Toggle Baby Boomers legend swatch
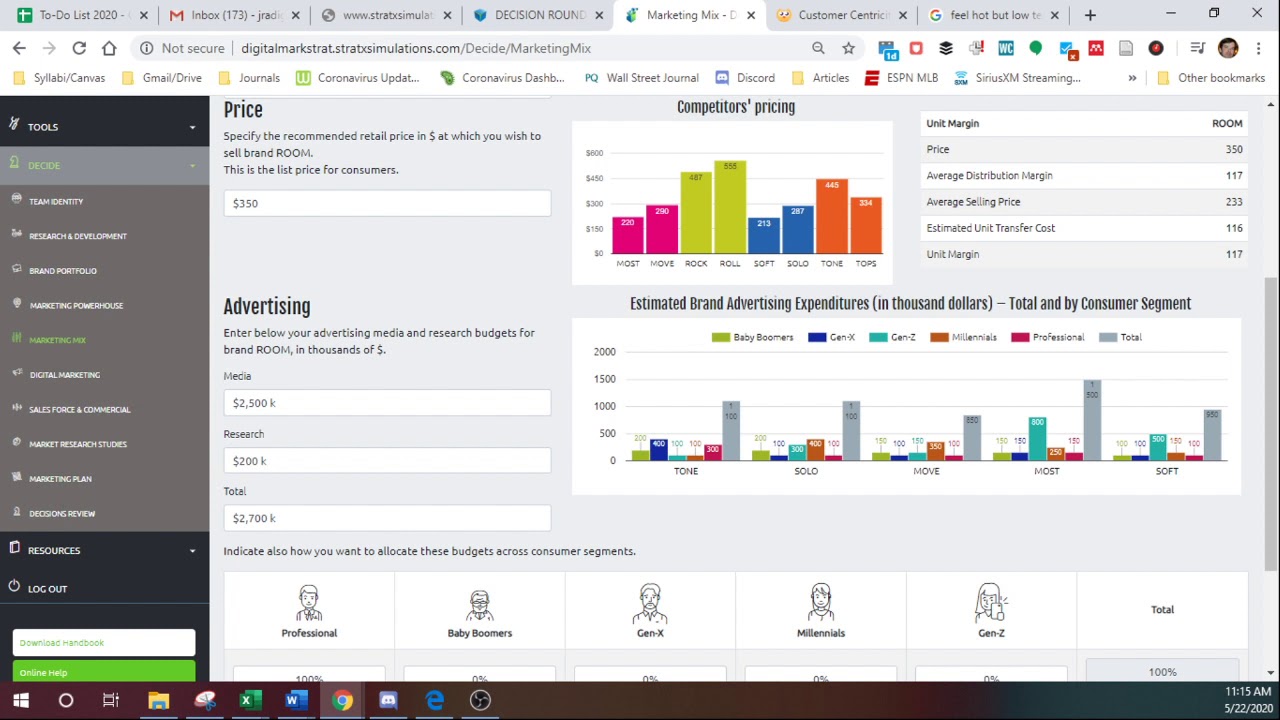Screen dimensions: 1280x720 (x=720, y=337)
